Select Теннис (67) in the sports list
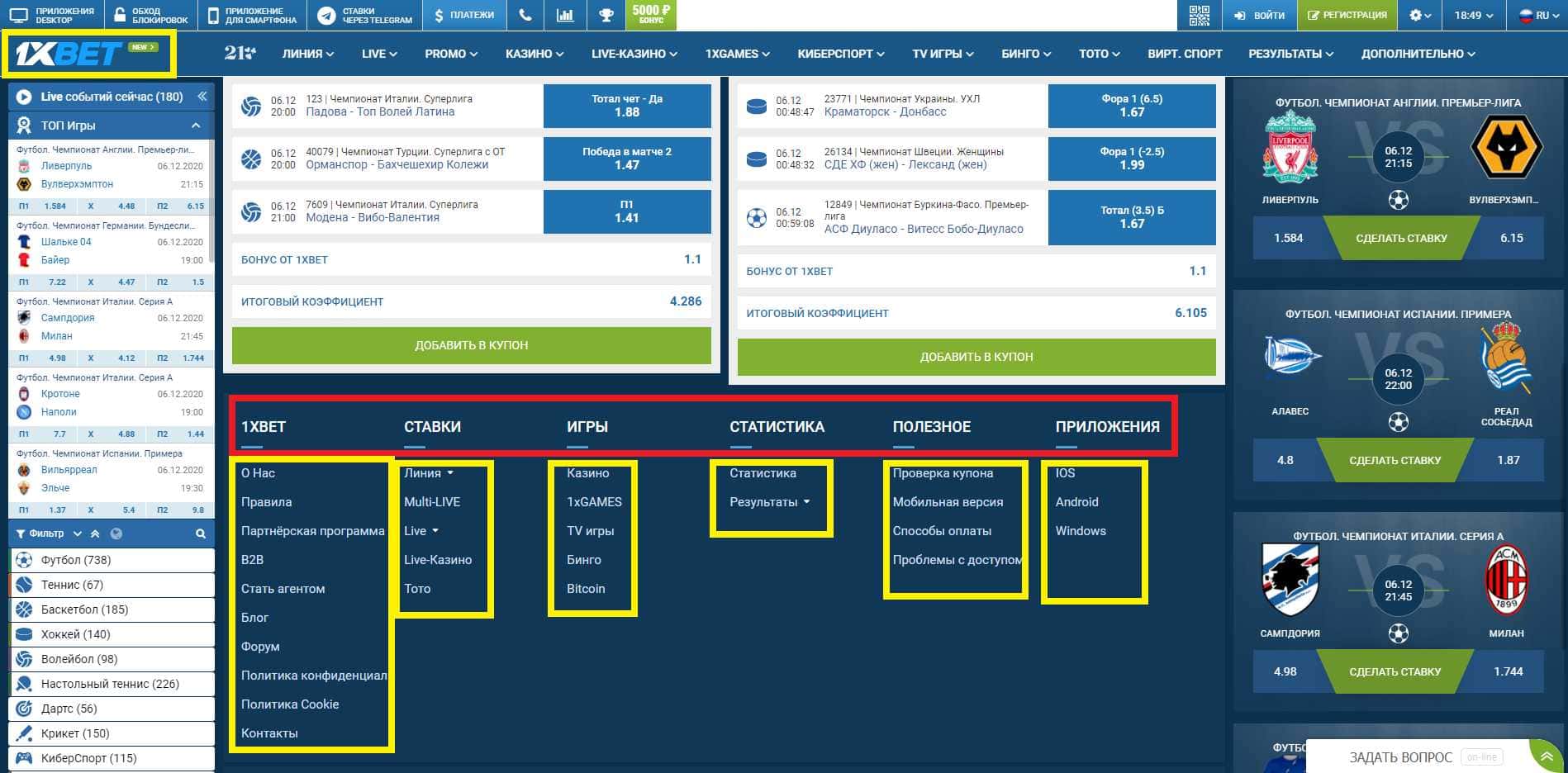This screenshot has height=773, width=1568. 112,585
